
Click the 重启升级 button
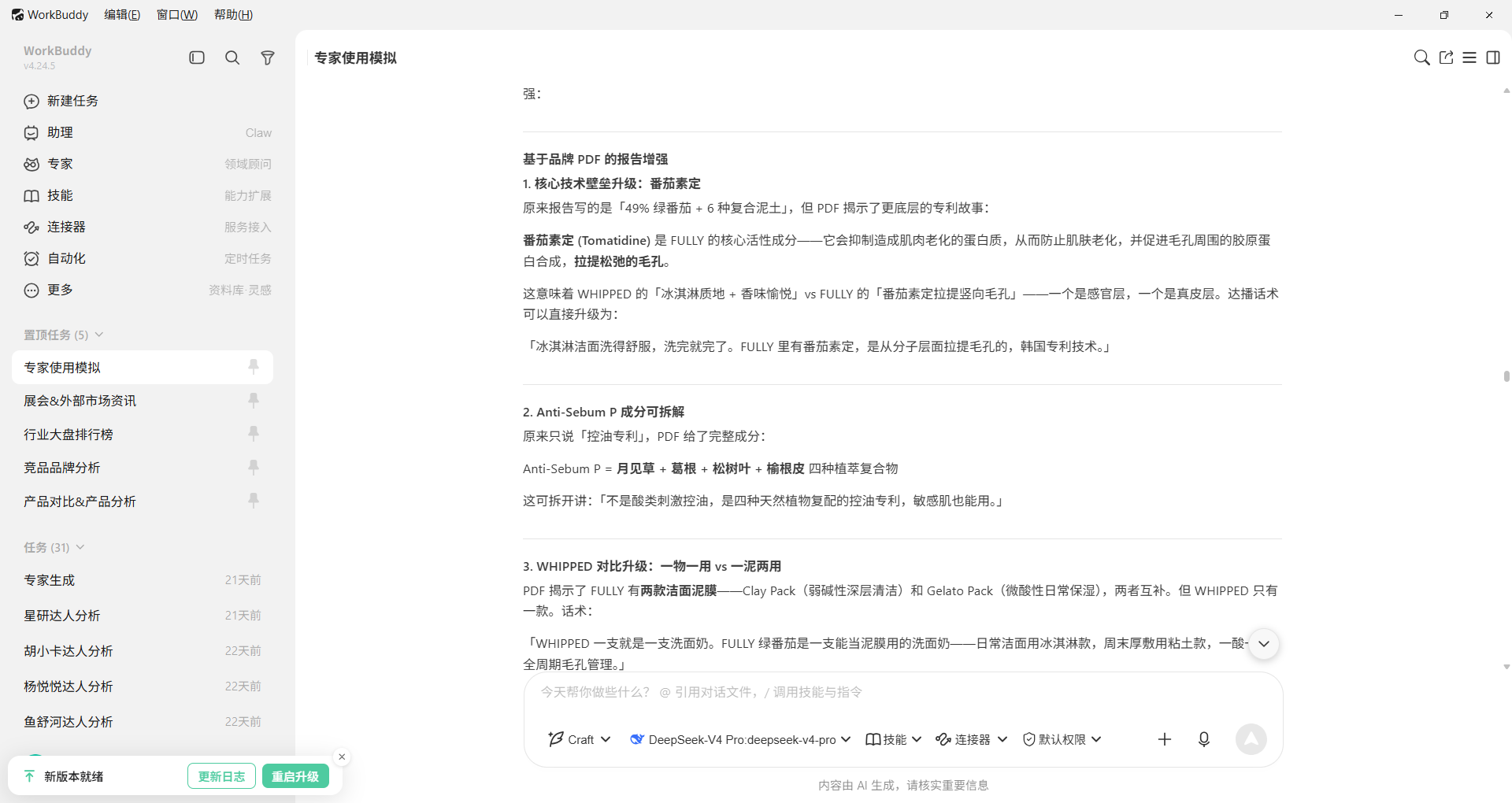click(295, 776)
